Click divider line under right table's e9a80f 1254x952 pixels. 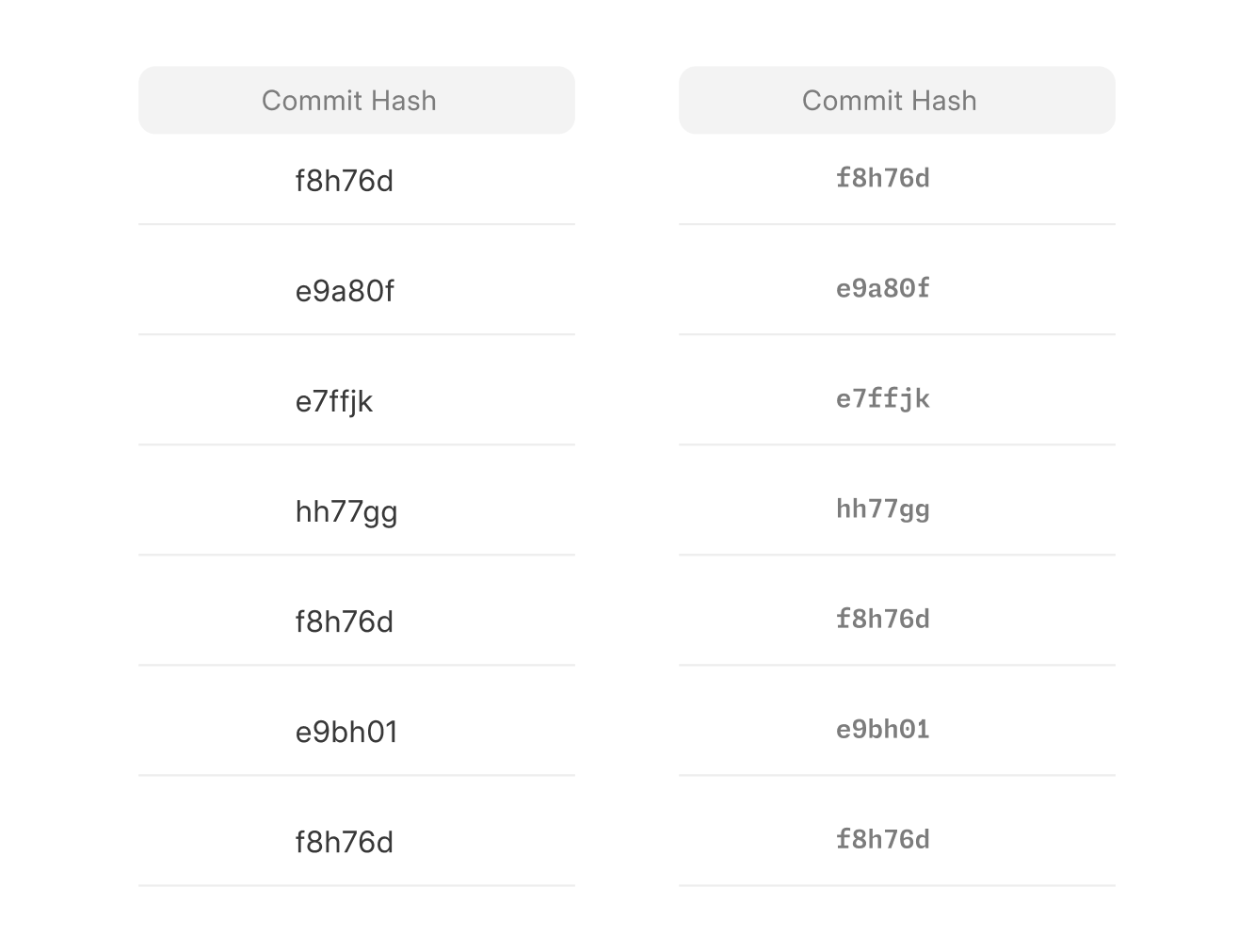tap(896, 334)
